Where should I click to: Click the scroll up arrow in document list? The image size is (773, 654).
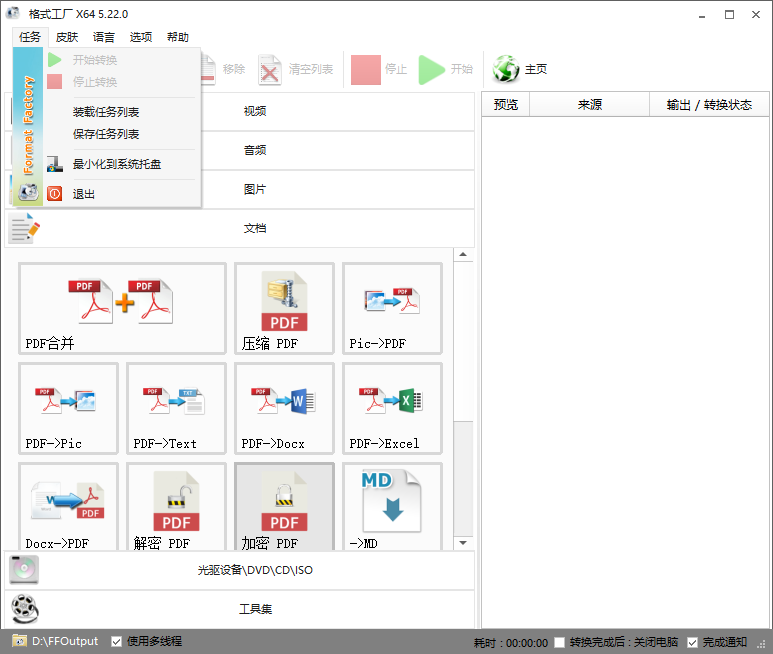[x=463, y=255]
